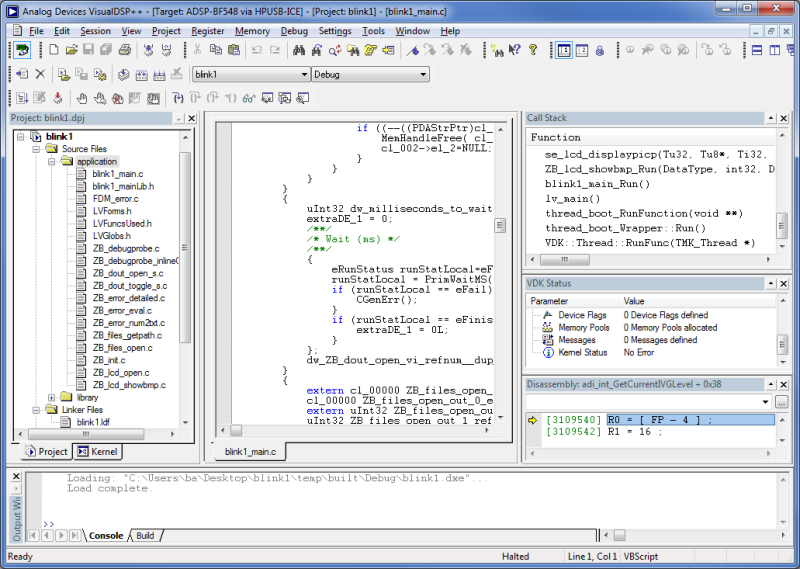Expand the library folder node
This screenshot has height=569, width=800.
52,397
